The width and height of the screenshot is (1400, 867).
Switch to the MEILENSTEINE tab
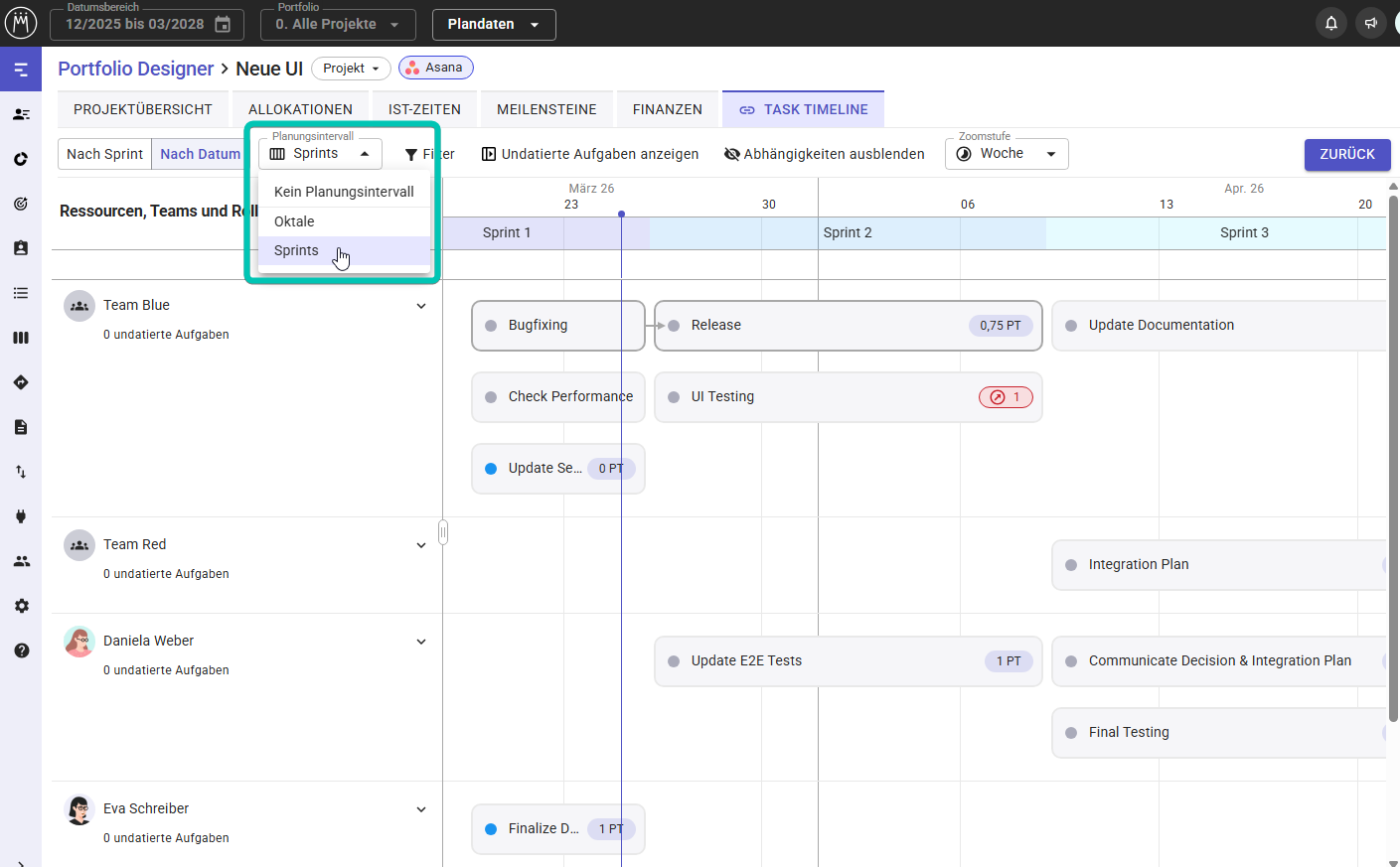[546, 109]
